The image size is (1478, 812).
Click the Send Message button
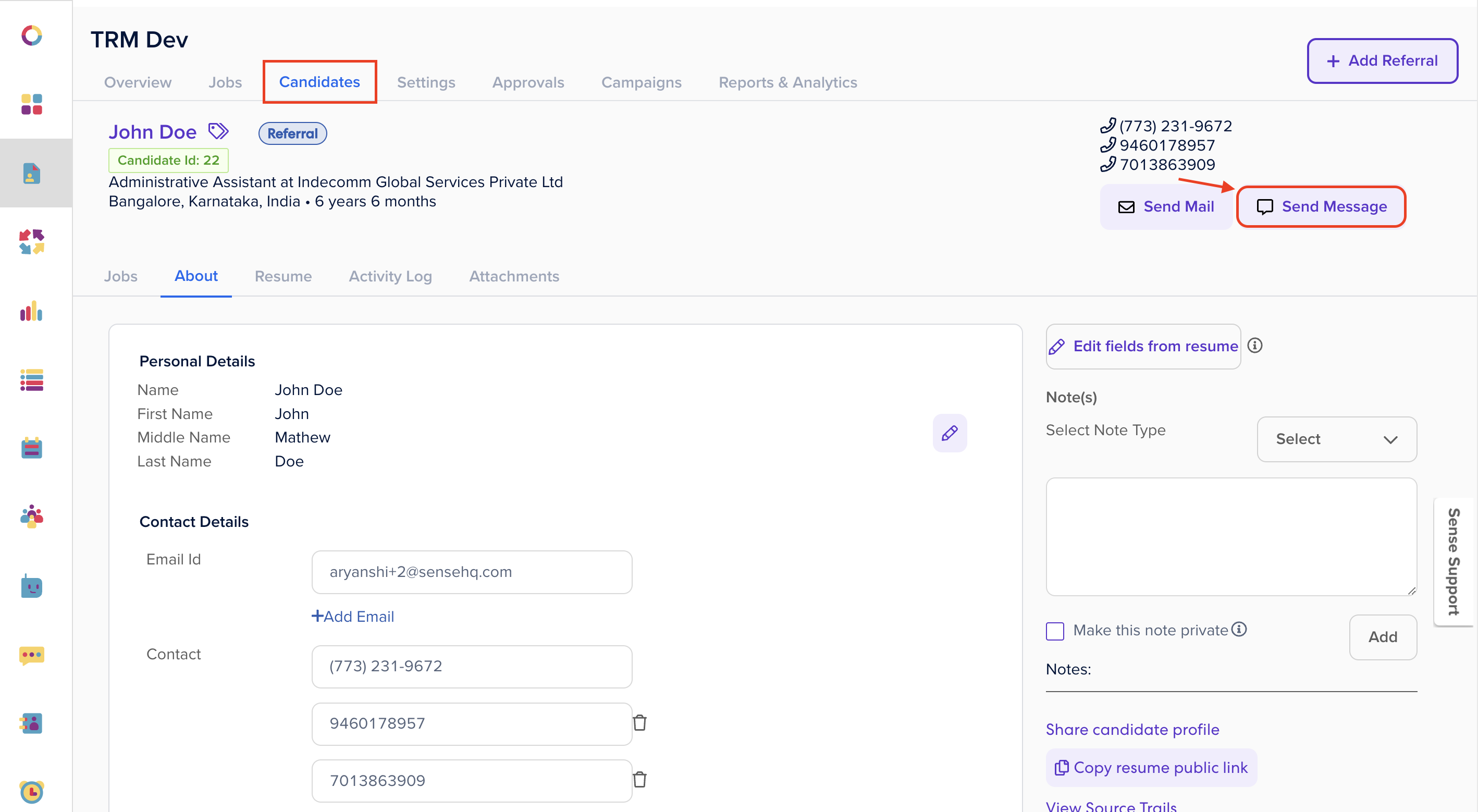[1321, 206]
